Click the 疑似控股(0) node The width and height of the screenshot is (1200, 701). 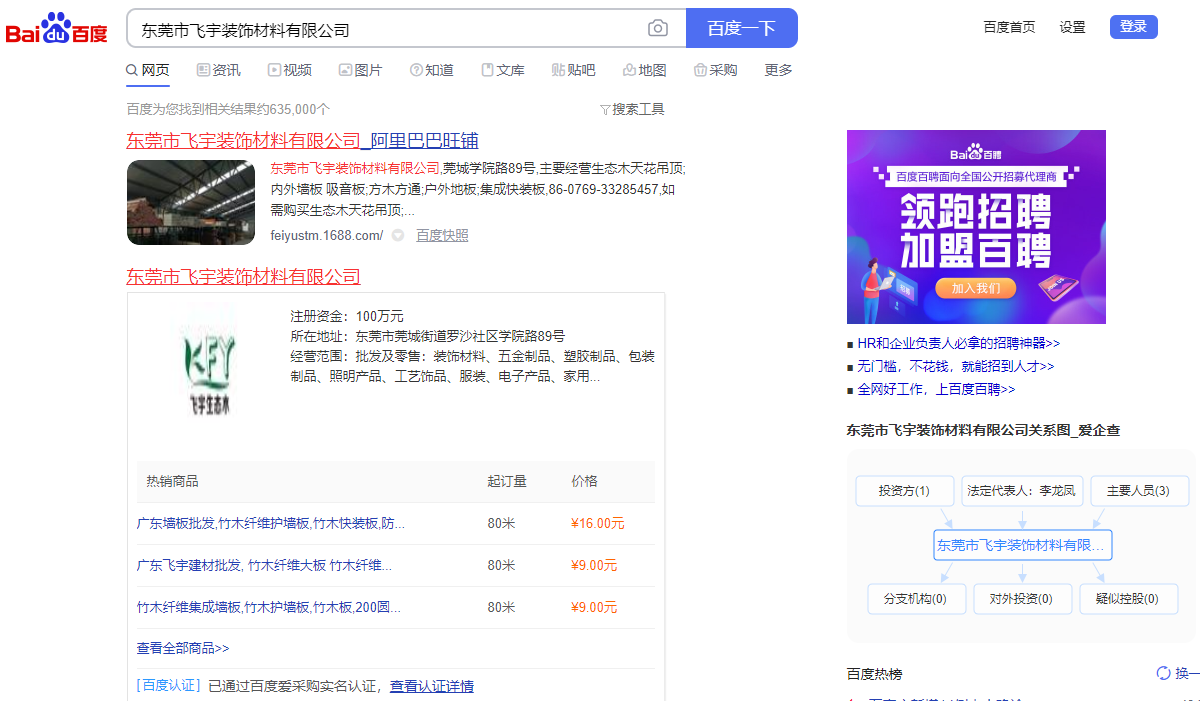(x=1127, y=599)
